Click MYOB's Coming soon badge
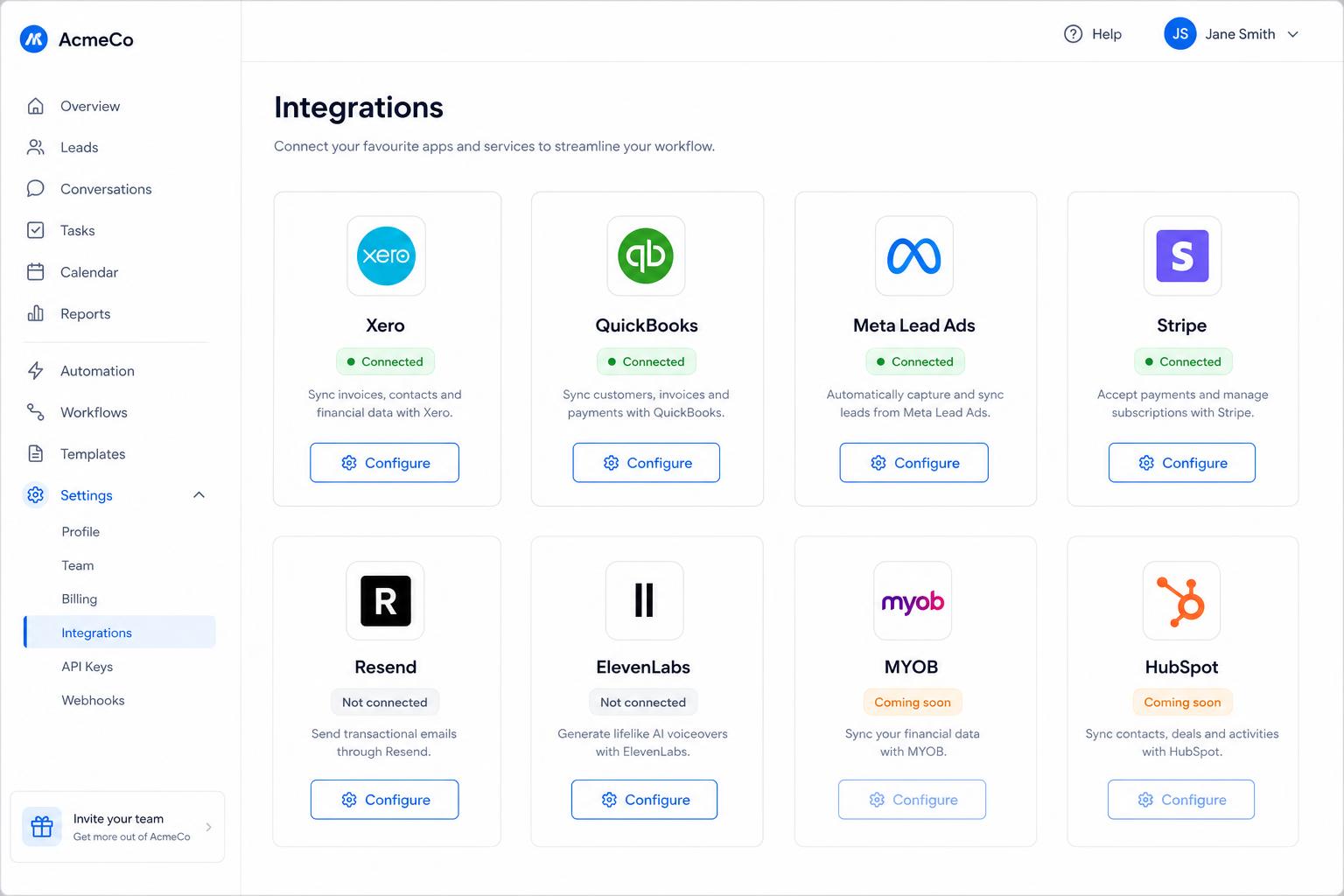Viewport: 1344px width, 896px height. (x=913, y=702)
